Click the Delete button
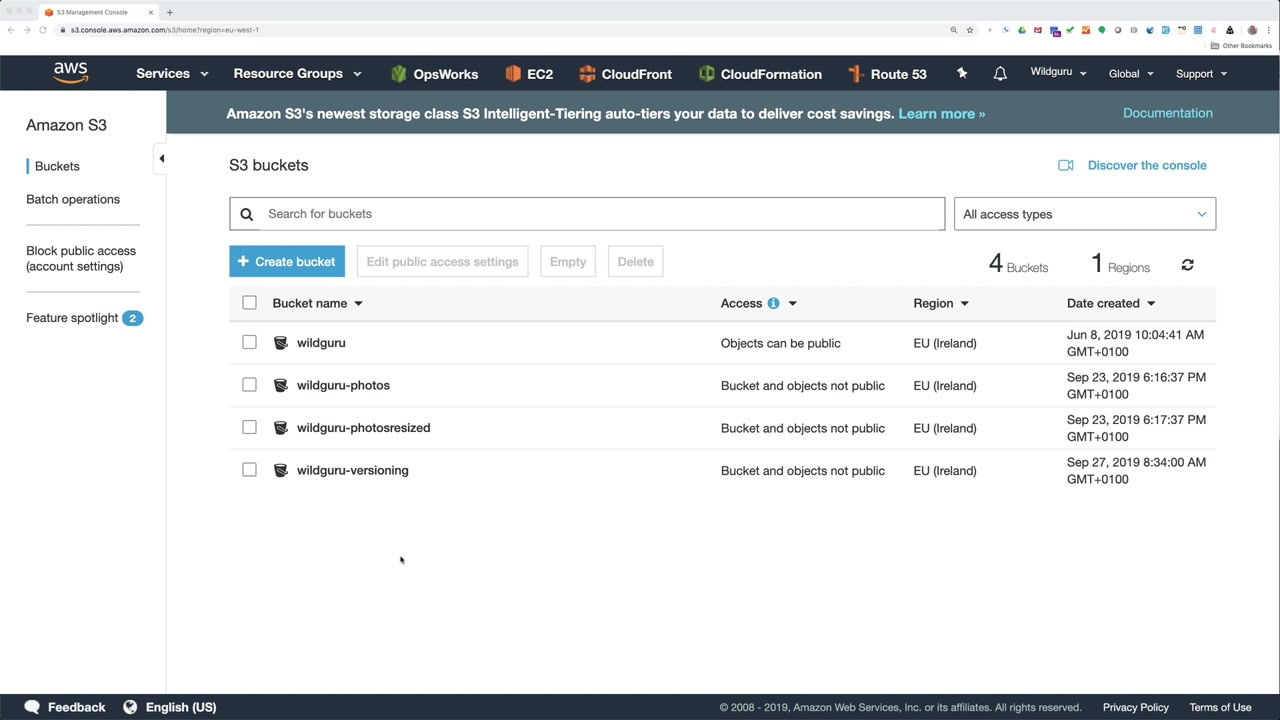Viewport: 1280px width, 720px height. [636, 262]
